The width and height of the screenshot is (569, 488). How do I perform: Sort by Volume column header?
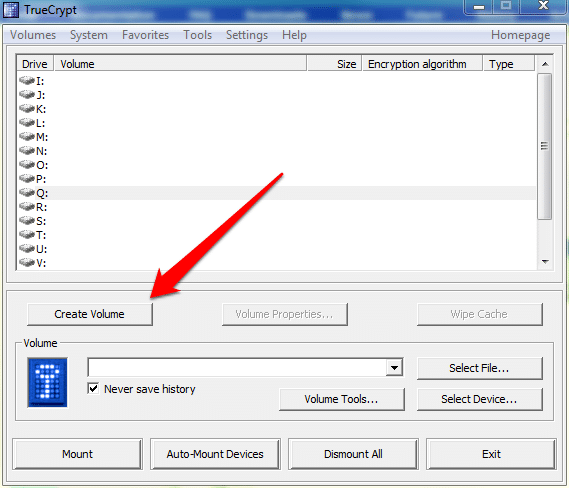coord(180,63)
